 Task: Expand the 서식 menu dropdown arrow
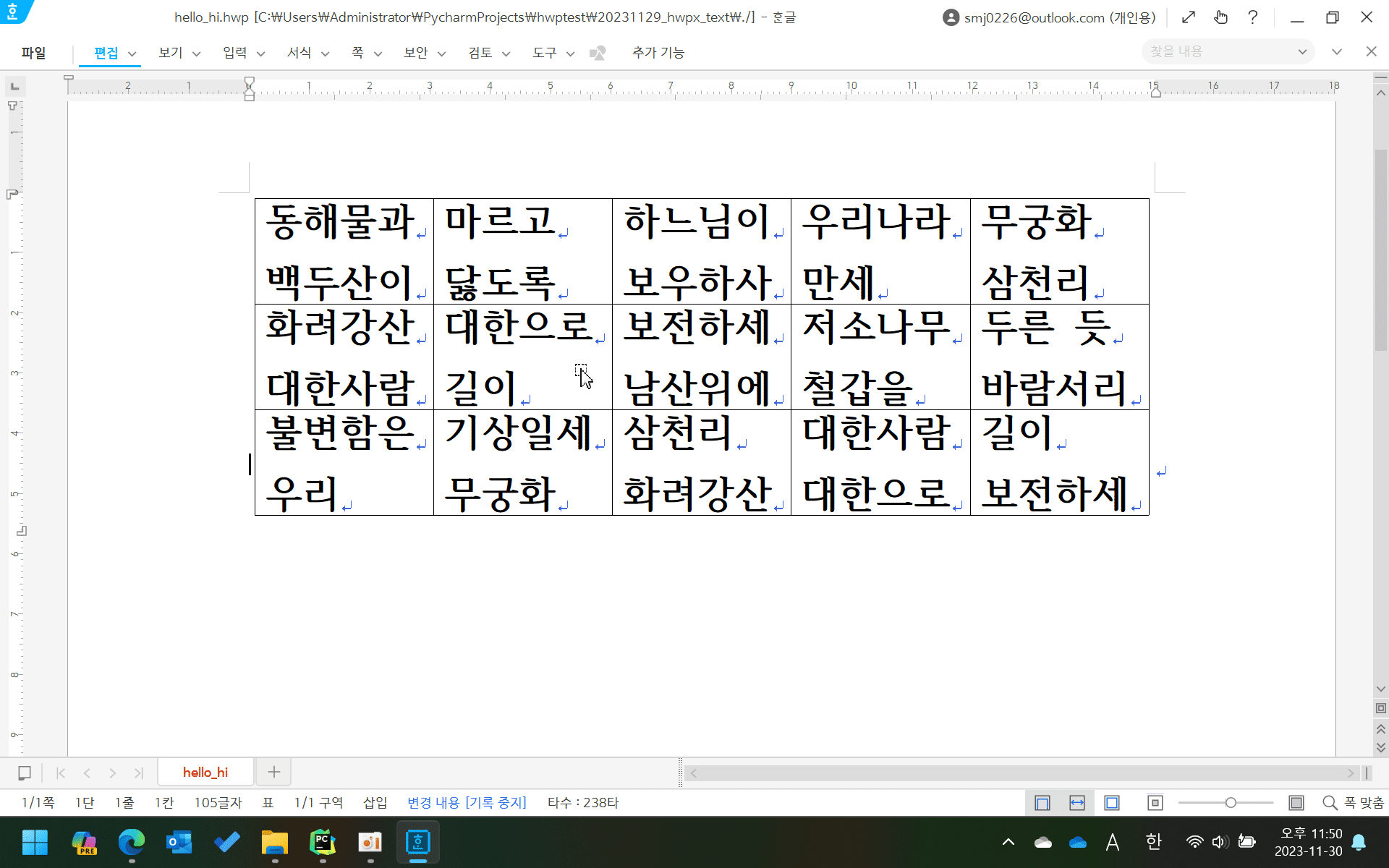point(326,54)
